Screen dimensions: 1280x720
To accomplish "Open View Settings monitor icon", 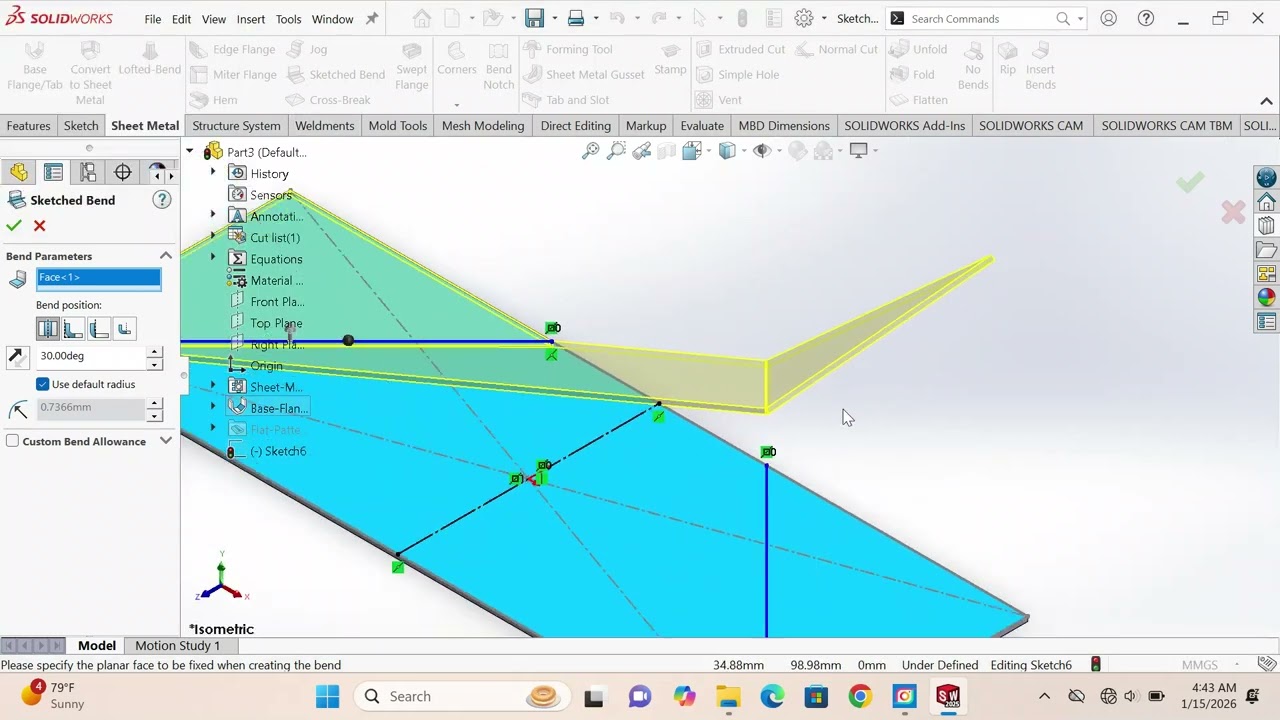I will pos(858,151).
